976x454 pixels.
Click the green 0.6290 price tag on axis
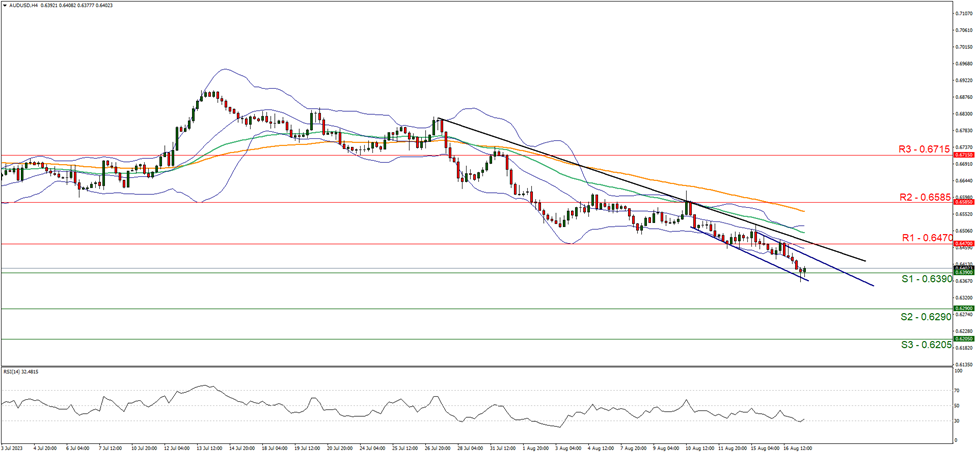coord(934,308)
